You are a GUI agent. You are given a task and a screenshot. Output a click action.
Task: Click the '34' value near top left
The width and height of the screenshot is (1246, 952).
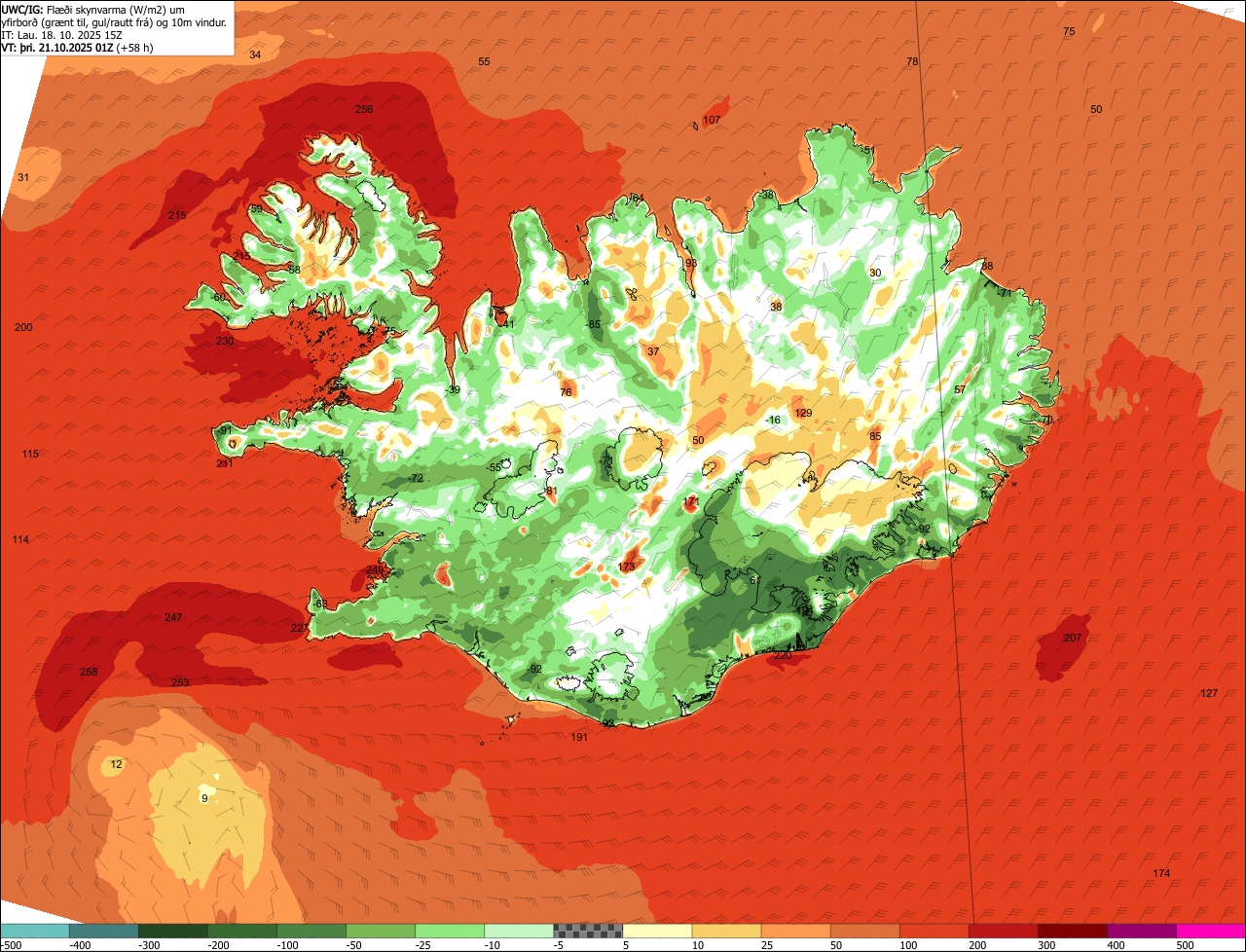click(x=255, y=55)
